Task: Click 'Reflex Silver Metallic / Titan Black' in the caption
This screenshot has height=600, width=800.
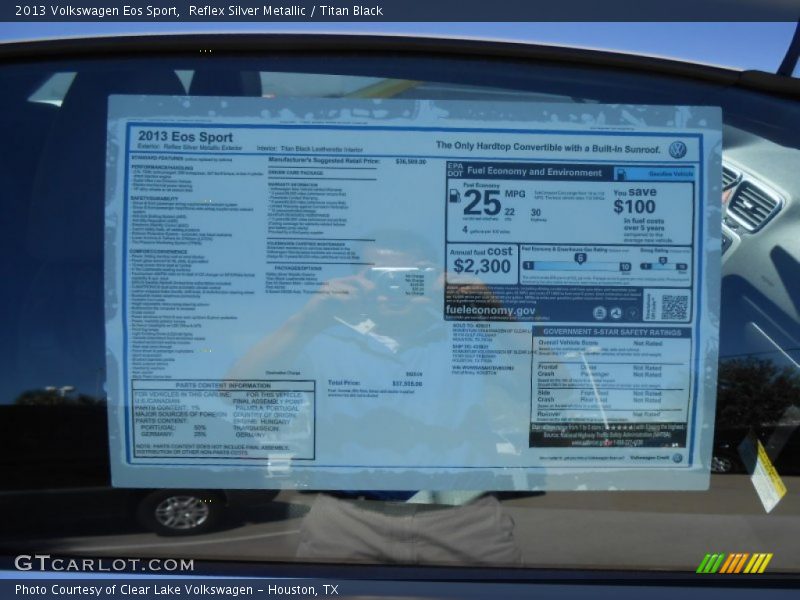Action: click(x=286, y=10)
